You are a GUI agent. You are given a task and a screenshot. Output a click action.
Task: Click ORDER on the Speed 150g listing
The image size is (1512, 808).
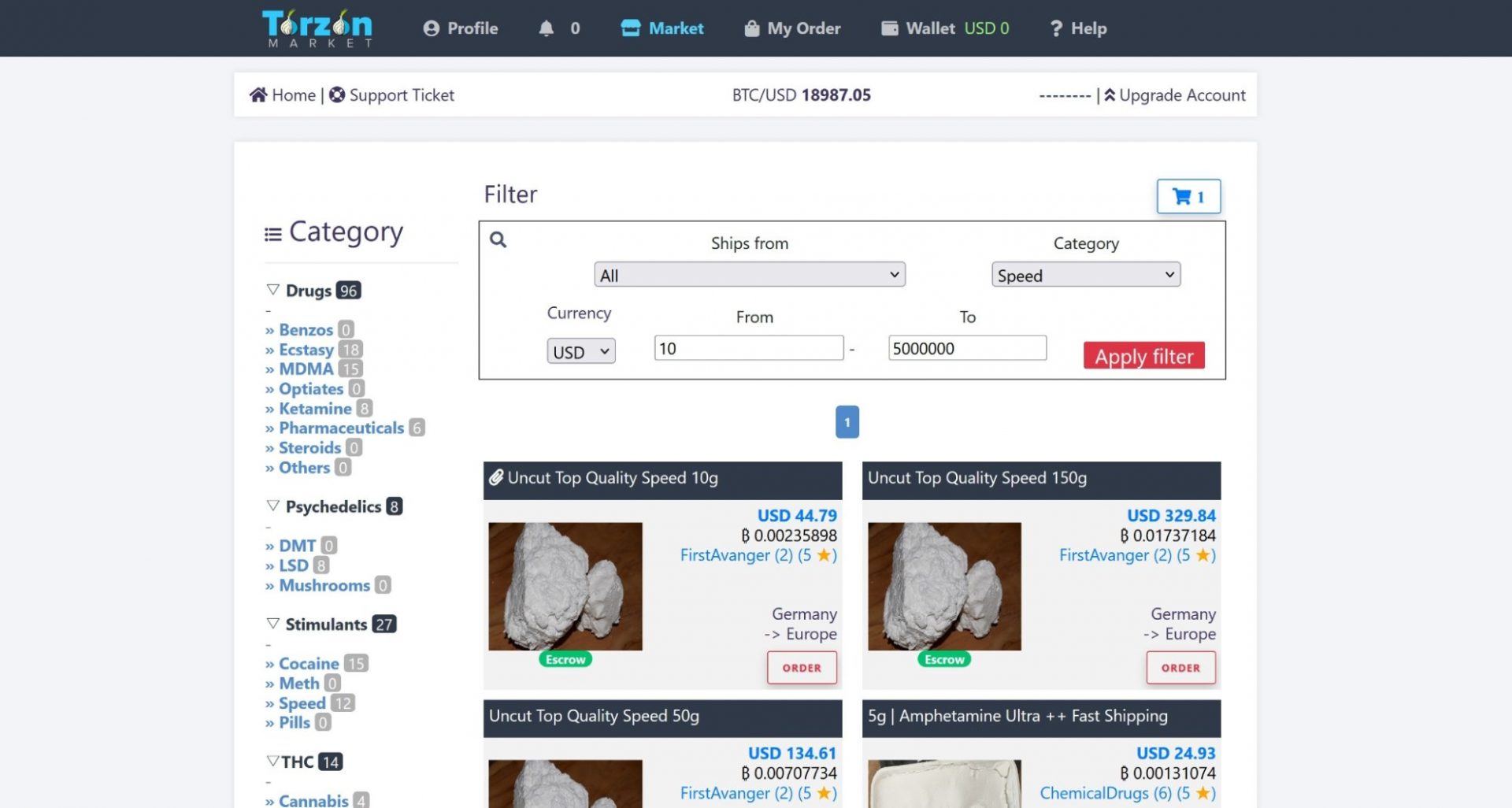pyautogui.click(x=1180, y=668)
